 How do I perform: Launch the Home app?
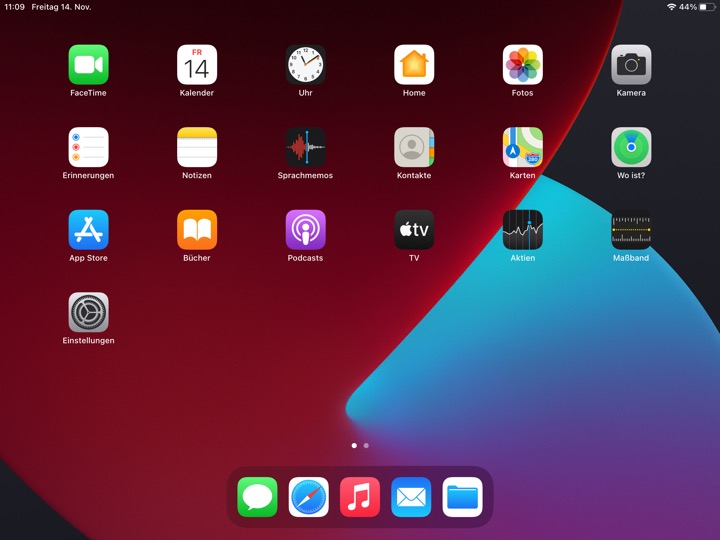pos(414,65)
